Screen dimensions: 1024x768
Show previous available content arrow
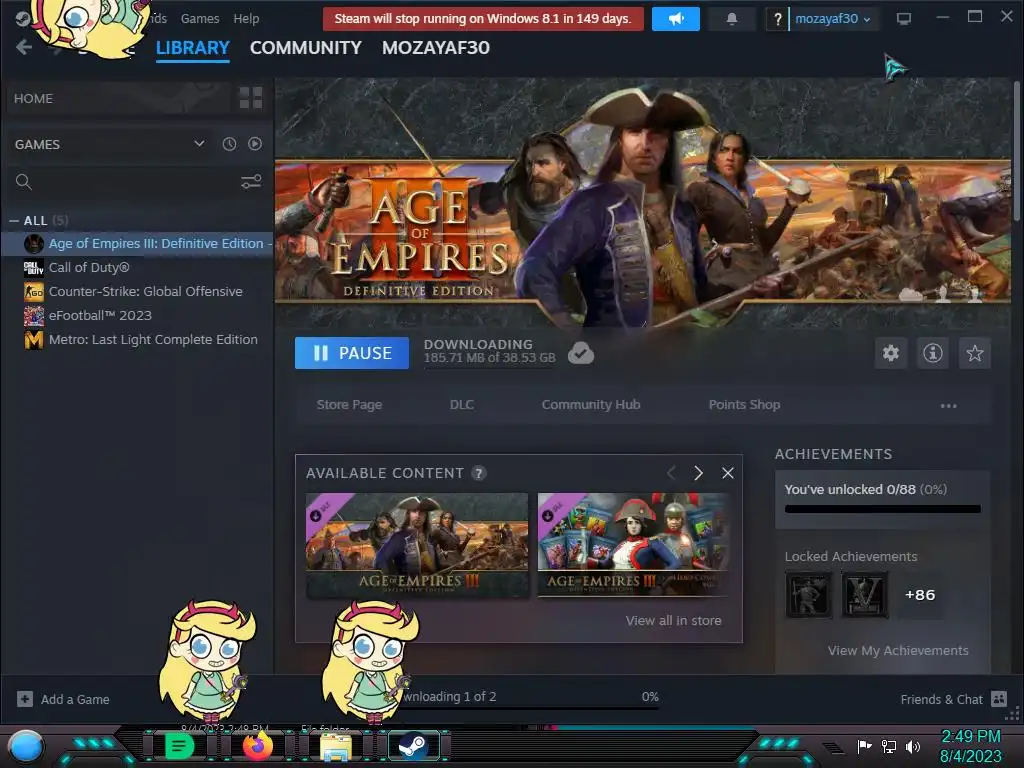pos(671,473)
